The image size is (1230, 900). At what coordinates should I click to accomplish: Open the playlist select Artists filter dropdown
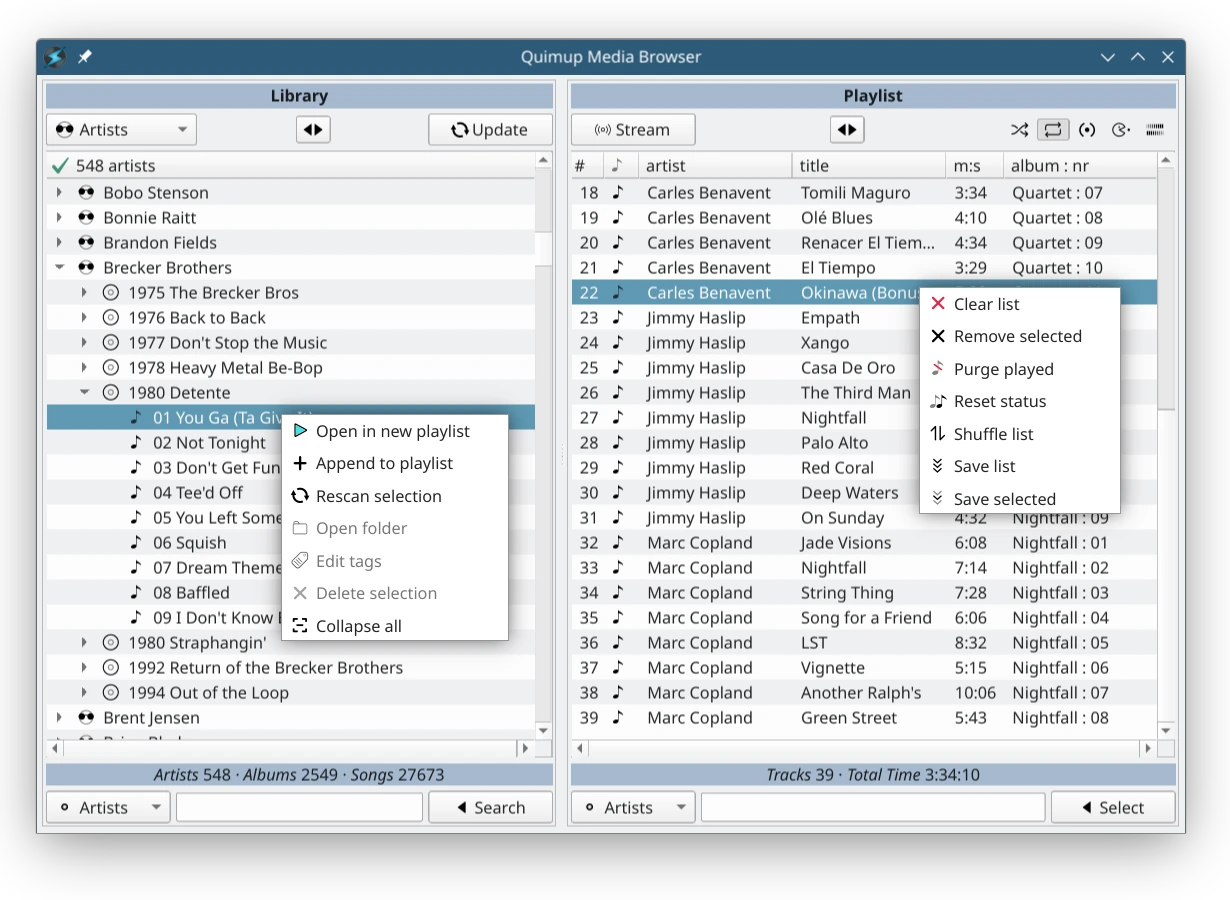(634, 807)
